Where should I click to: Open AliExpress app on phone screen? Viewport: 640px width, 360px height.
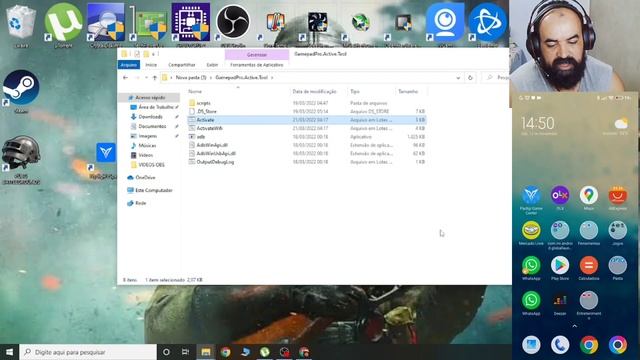(x=618, y=198)
